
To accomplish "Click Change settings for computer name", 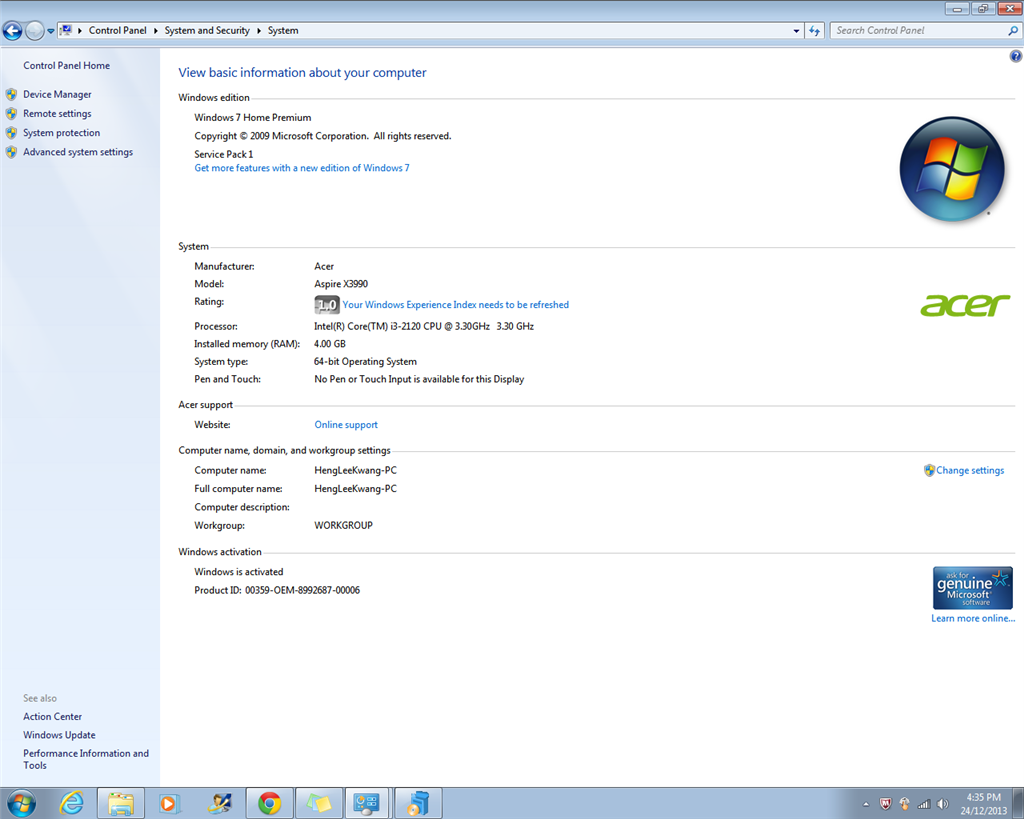I will coord(970,470).
